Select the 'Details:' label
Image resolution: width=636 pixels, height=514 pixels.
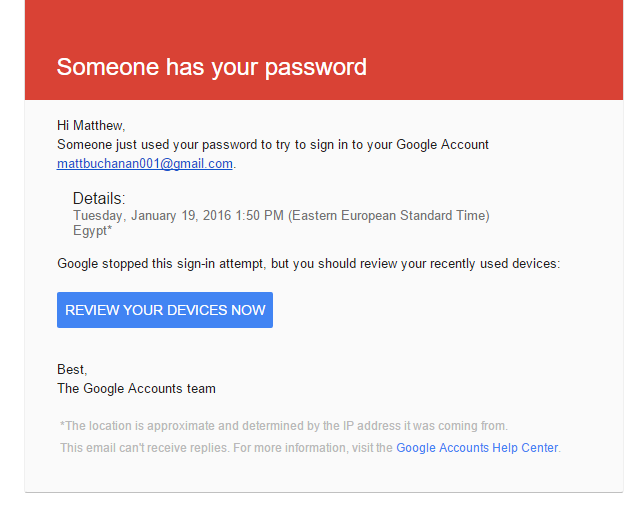(x=99, y=199)
